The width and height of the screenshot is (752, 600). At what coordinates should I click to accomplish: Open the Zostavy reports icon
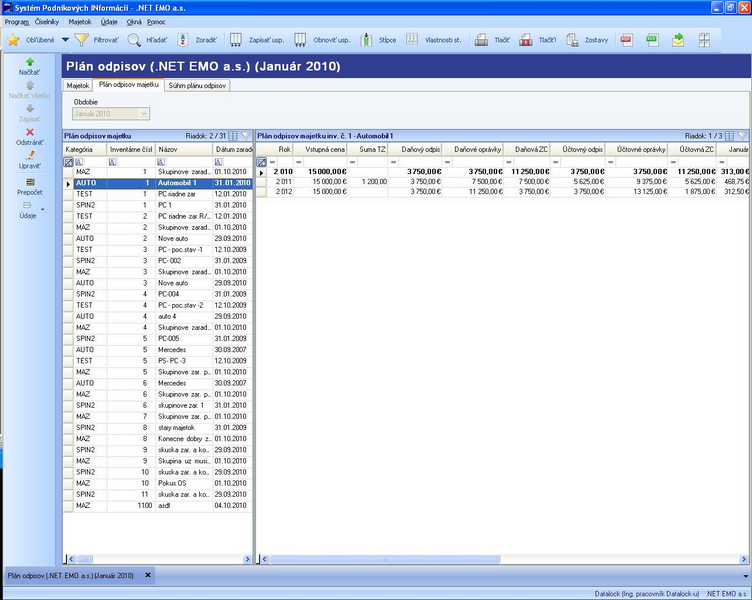click(x=572, y=40)
